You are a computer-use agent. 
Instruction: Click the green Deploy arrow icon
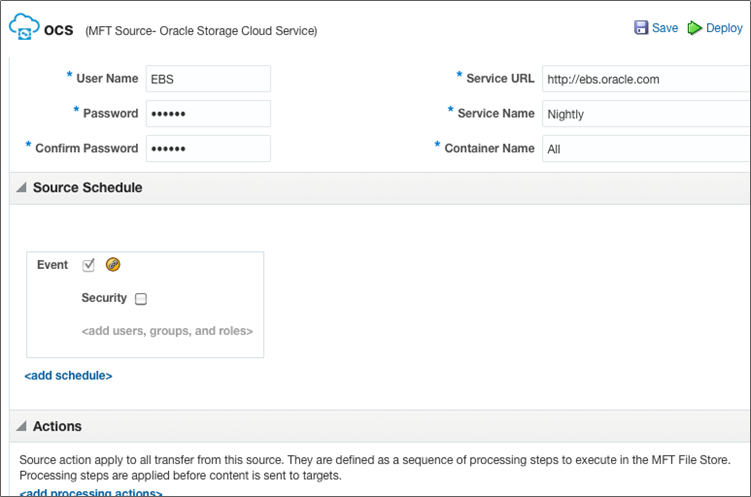694,28
